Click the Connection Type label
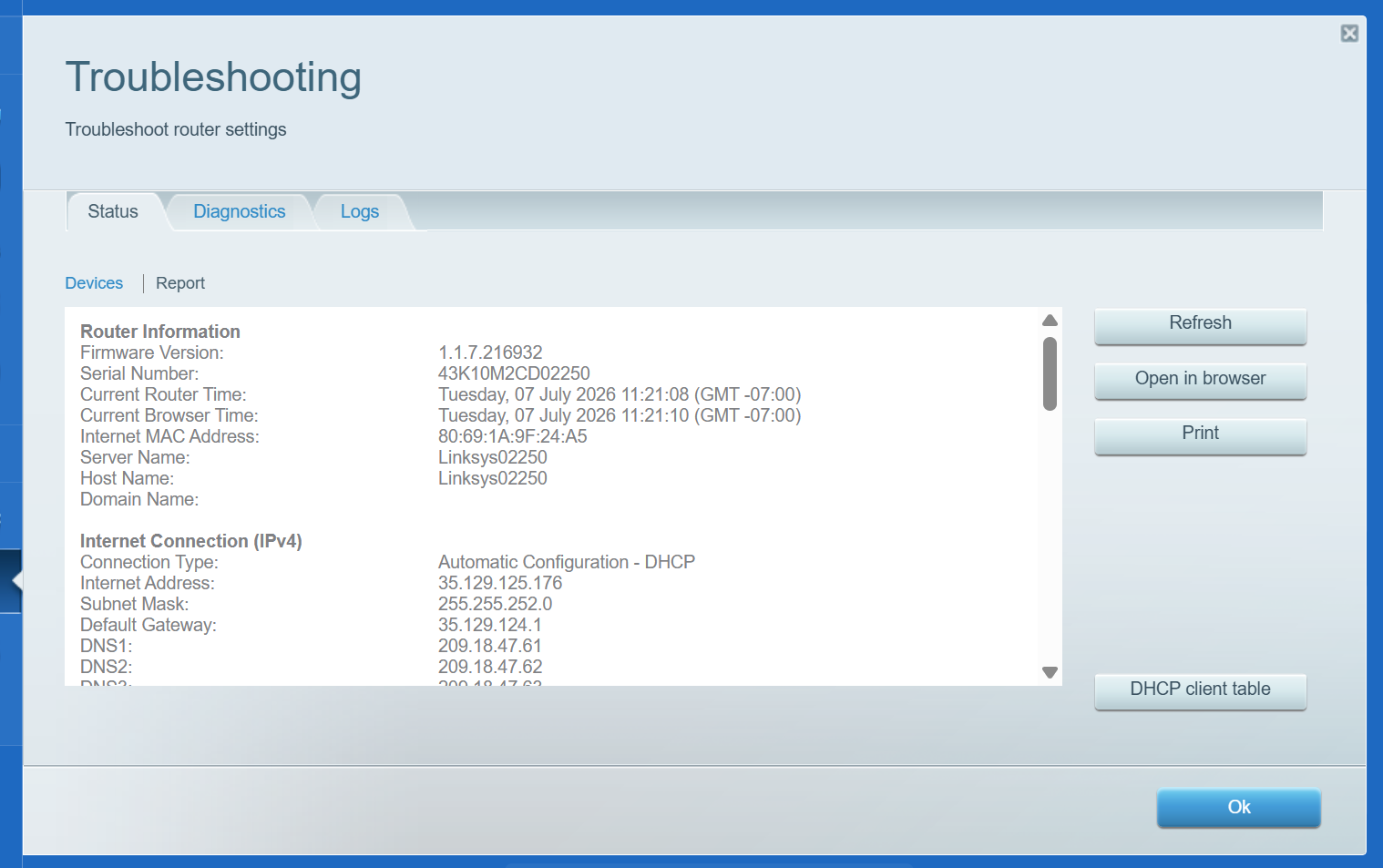The width and height of the screenshot is (1383, 868). 149,562
